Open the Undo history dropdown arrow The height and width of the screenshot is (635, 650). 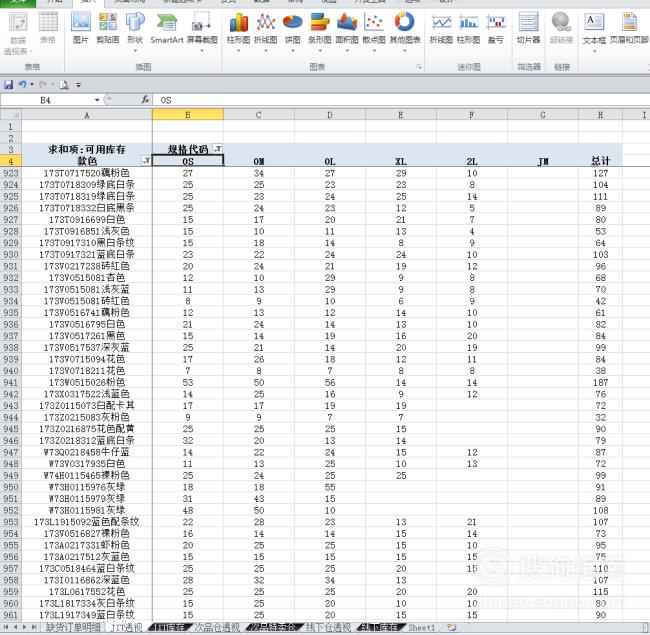tap(32, 85)
